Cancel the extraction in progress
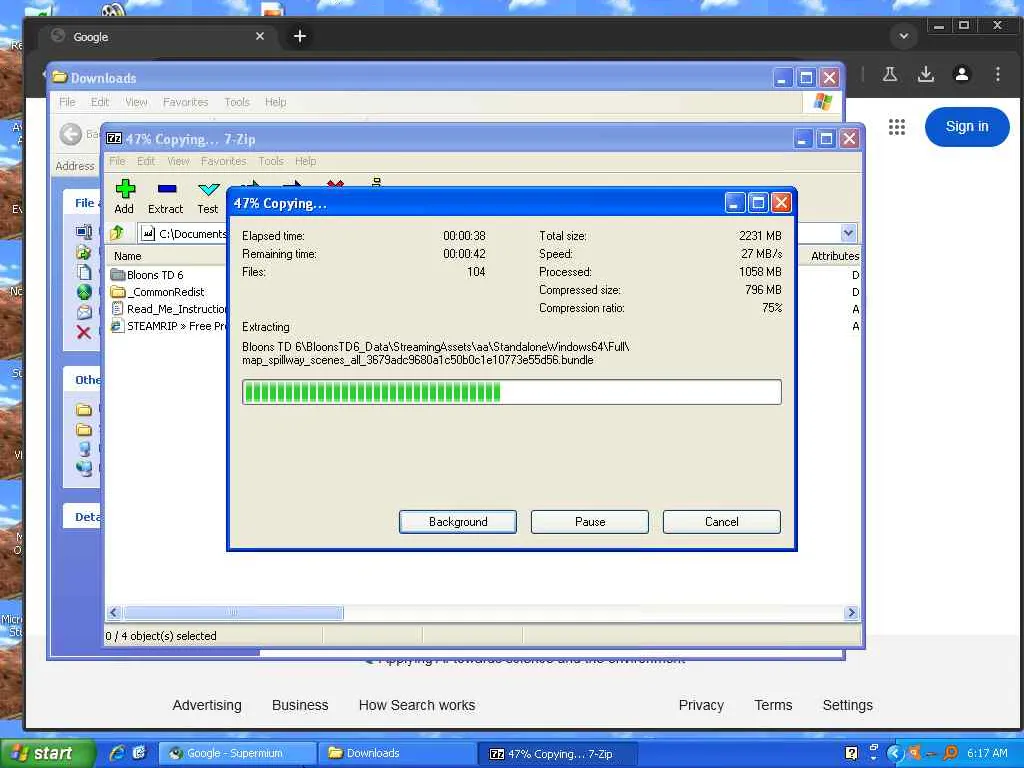 click(x=722, y=522)
